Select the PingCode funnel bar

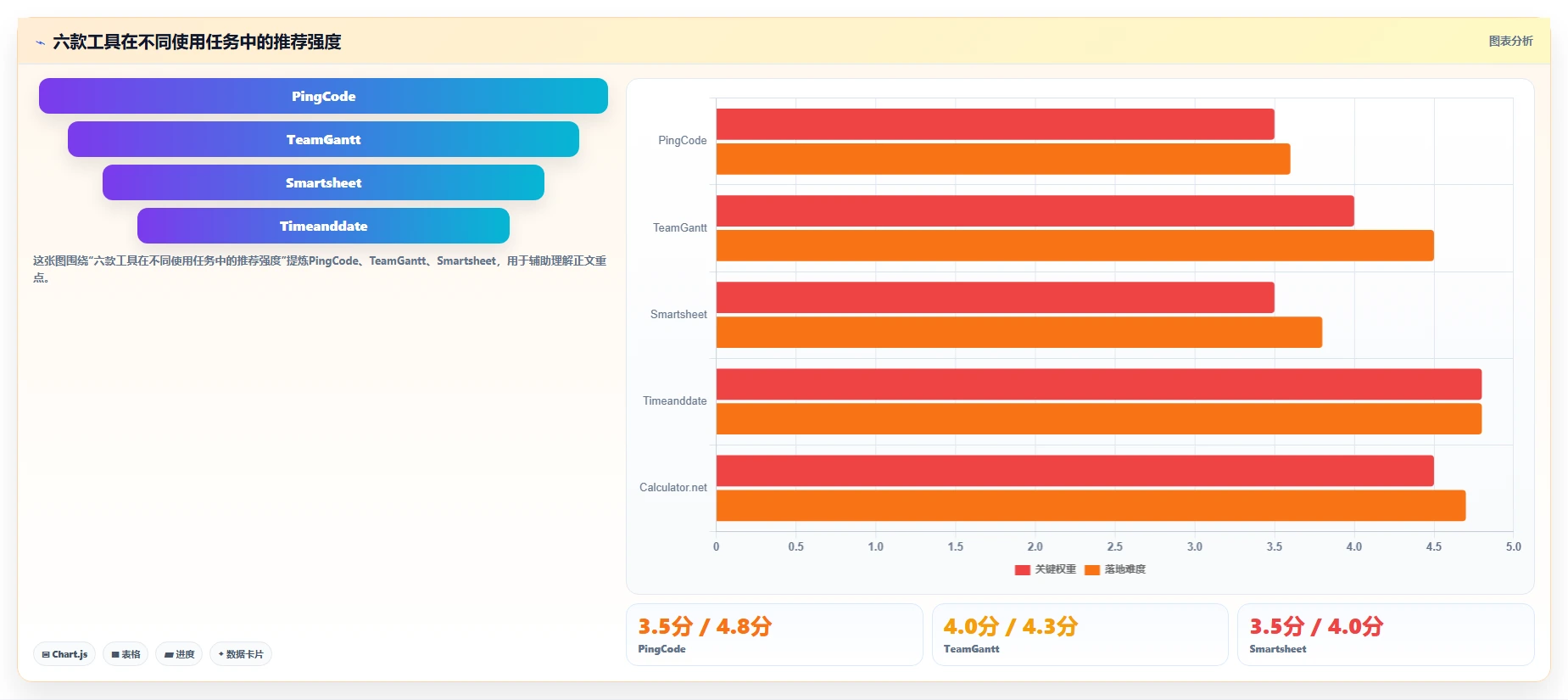click(x=323, y=96)
